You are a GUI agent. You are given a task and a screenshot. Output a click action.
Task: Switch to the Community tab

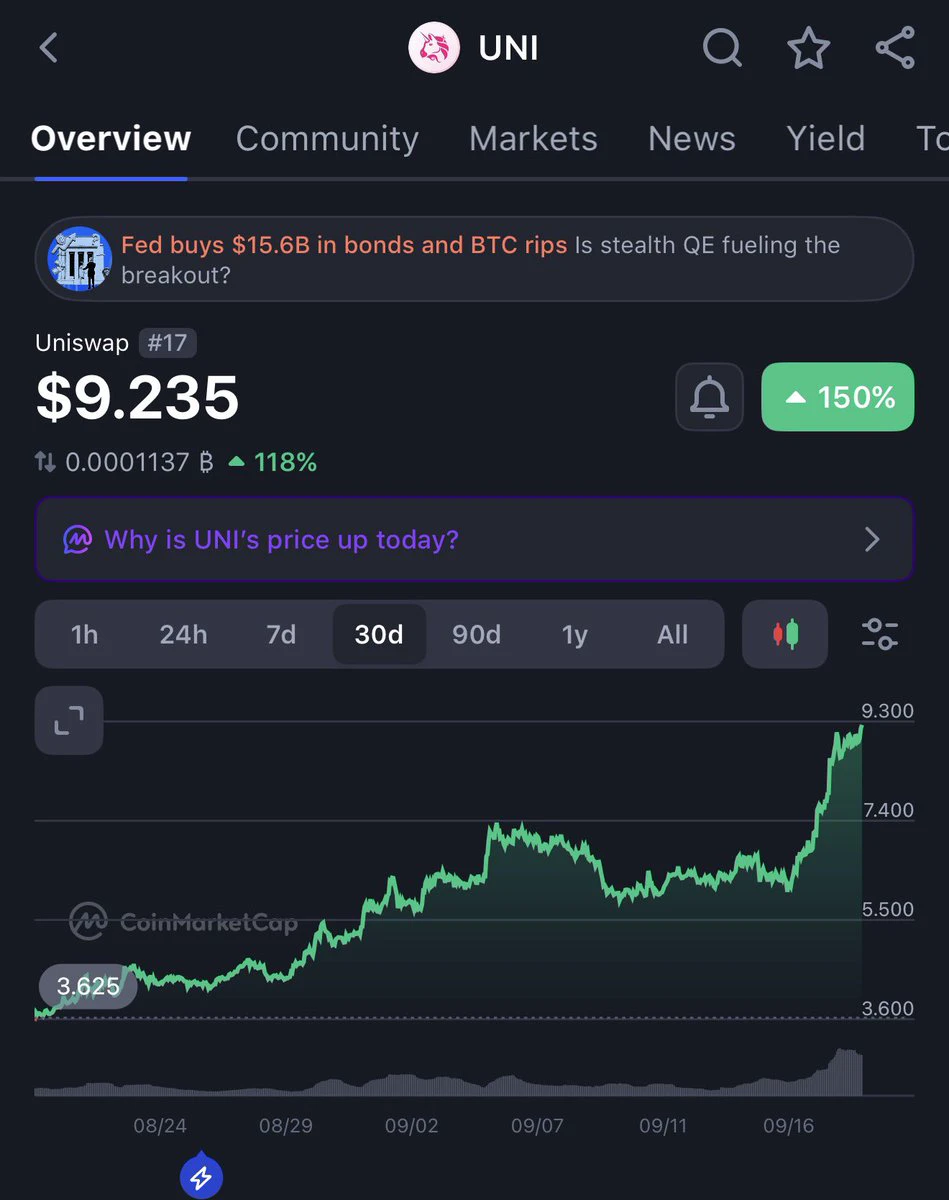coord(327,138)
